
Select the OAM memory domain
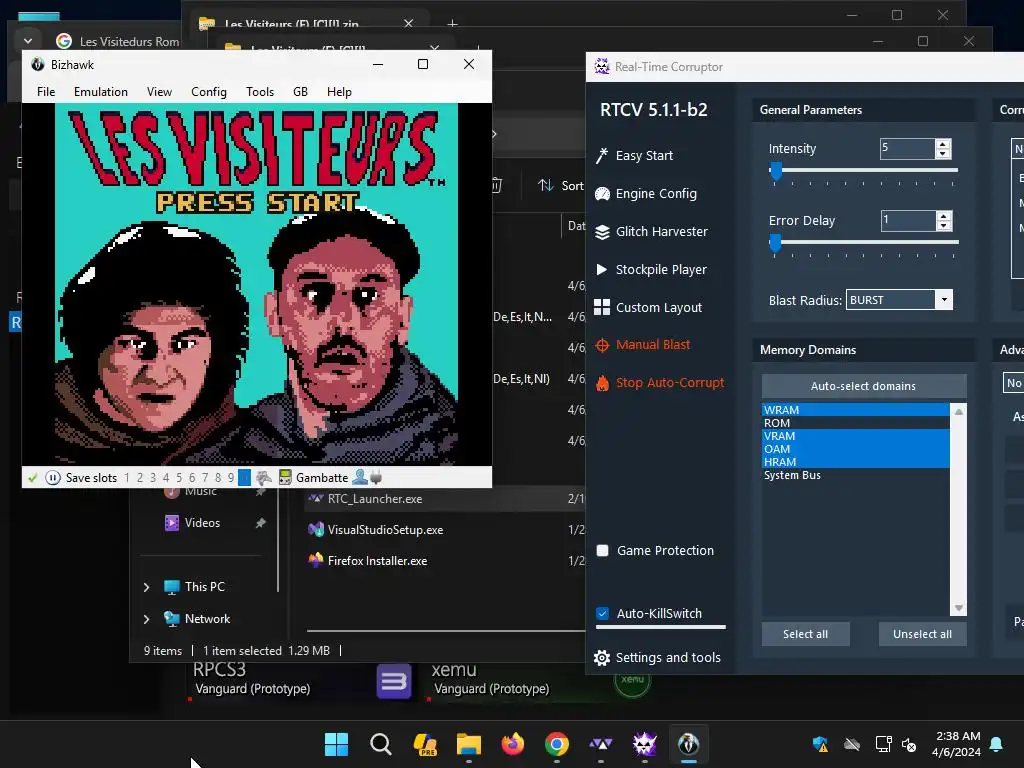click(x=856, y=449)
